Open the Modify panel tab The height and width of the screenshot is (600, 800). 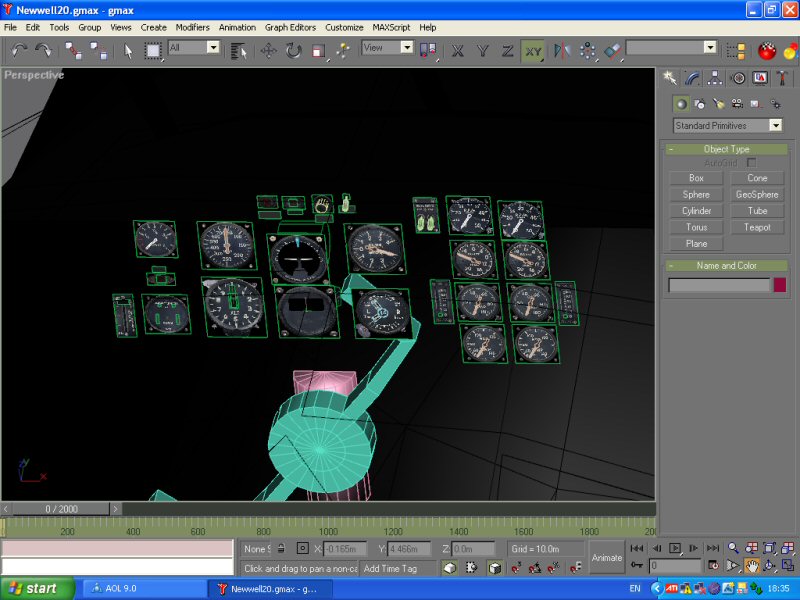(x=694, y=78)
